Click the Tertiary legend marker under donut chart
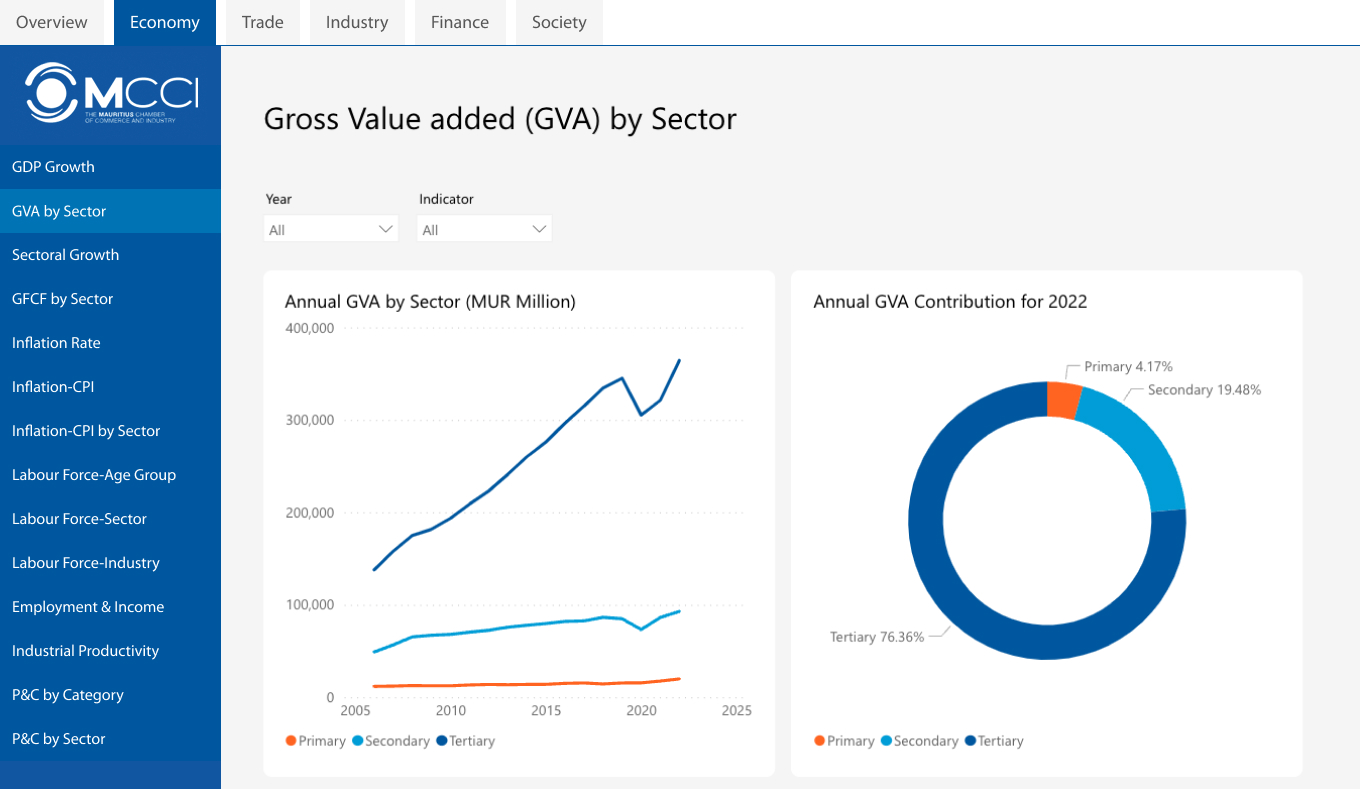Image resolution: width=1360 pixels, height=789 pixels. coord(970,741)
